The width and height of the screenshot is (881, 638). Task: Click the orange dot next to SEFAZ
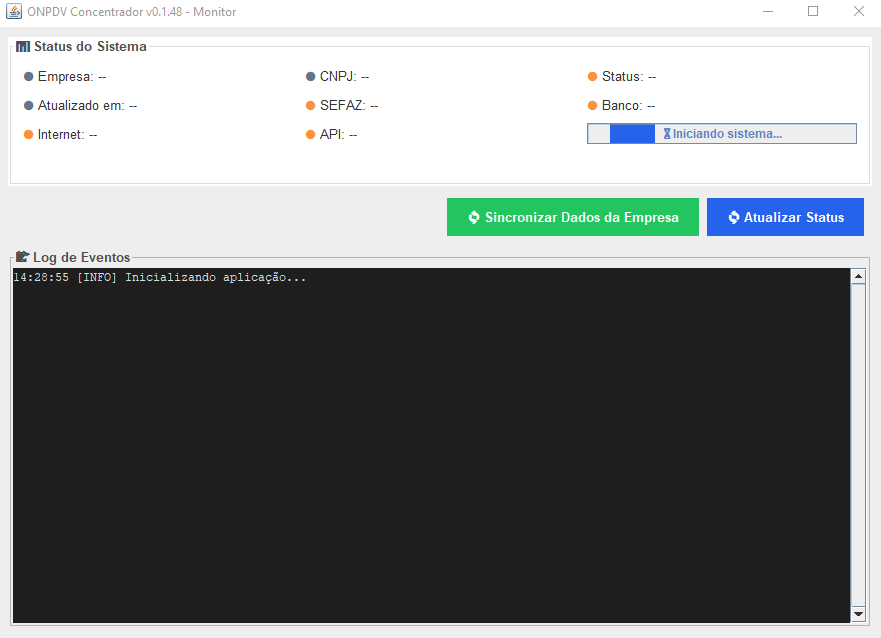click(311, 106)
